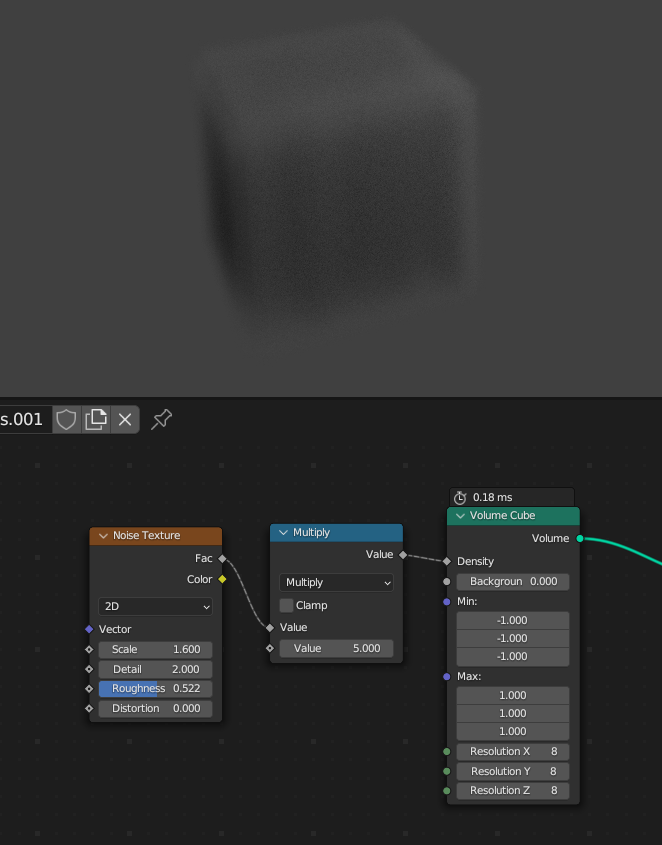Screen dimensions: 662x845
Task: Unlink the node tree with X icon
Action: coord(125,419)
